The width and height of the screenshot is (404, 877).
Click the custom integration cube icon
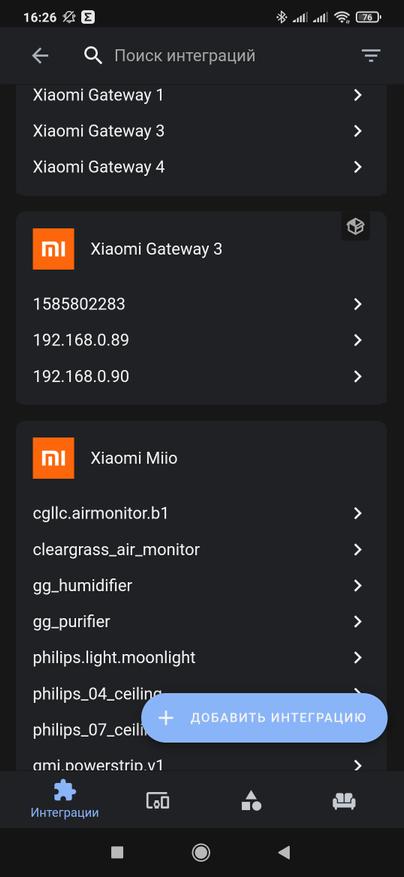[x=355, y=227]
